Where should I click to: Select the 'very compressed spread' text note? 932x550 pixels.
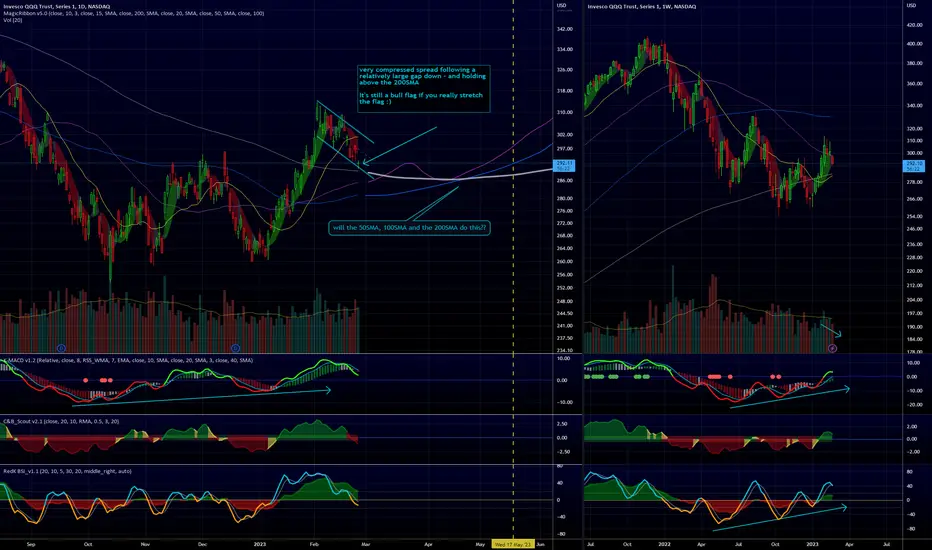pyautogui.click(x=424, y=89)
